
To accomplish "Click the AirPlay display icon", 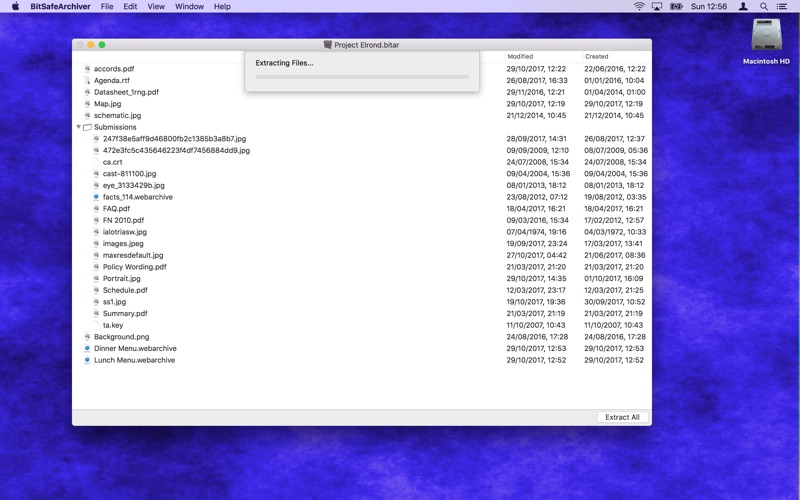I will (x=657, y=6).
